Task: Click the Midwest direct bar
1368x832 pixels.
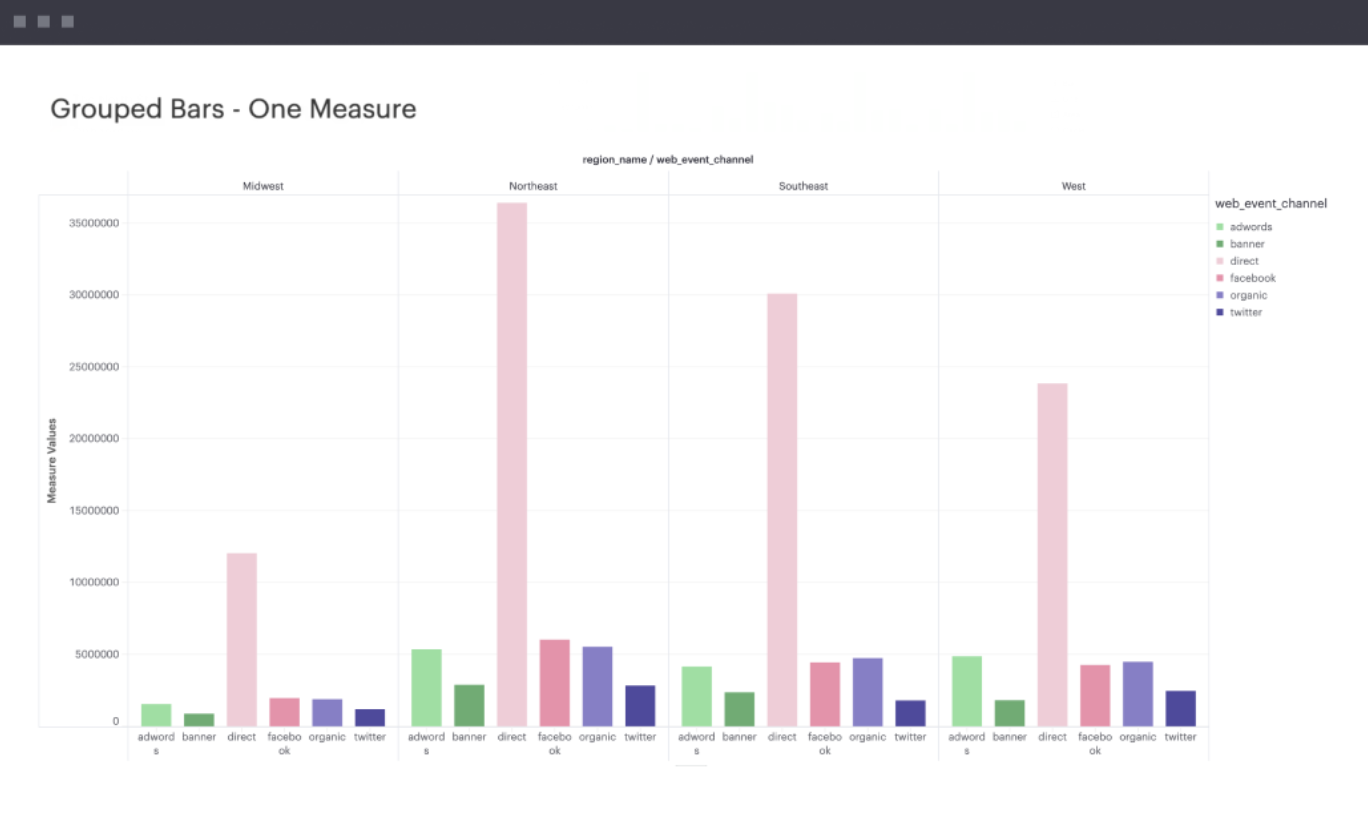Action: click(242, 639)
